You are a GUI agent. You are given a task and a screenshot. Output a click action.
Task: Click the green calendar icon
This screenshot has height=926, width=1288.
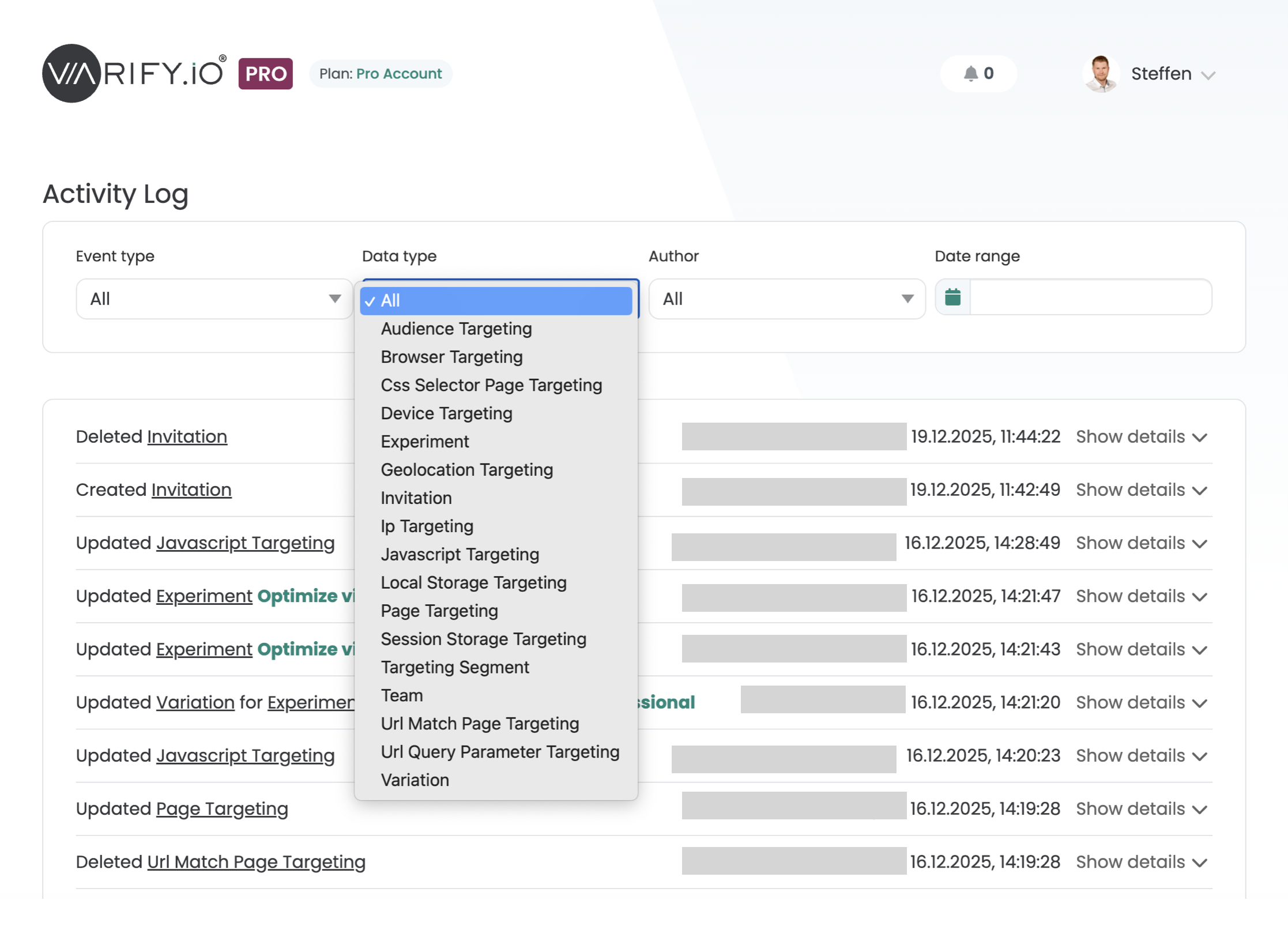[952, 298]
